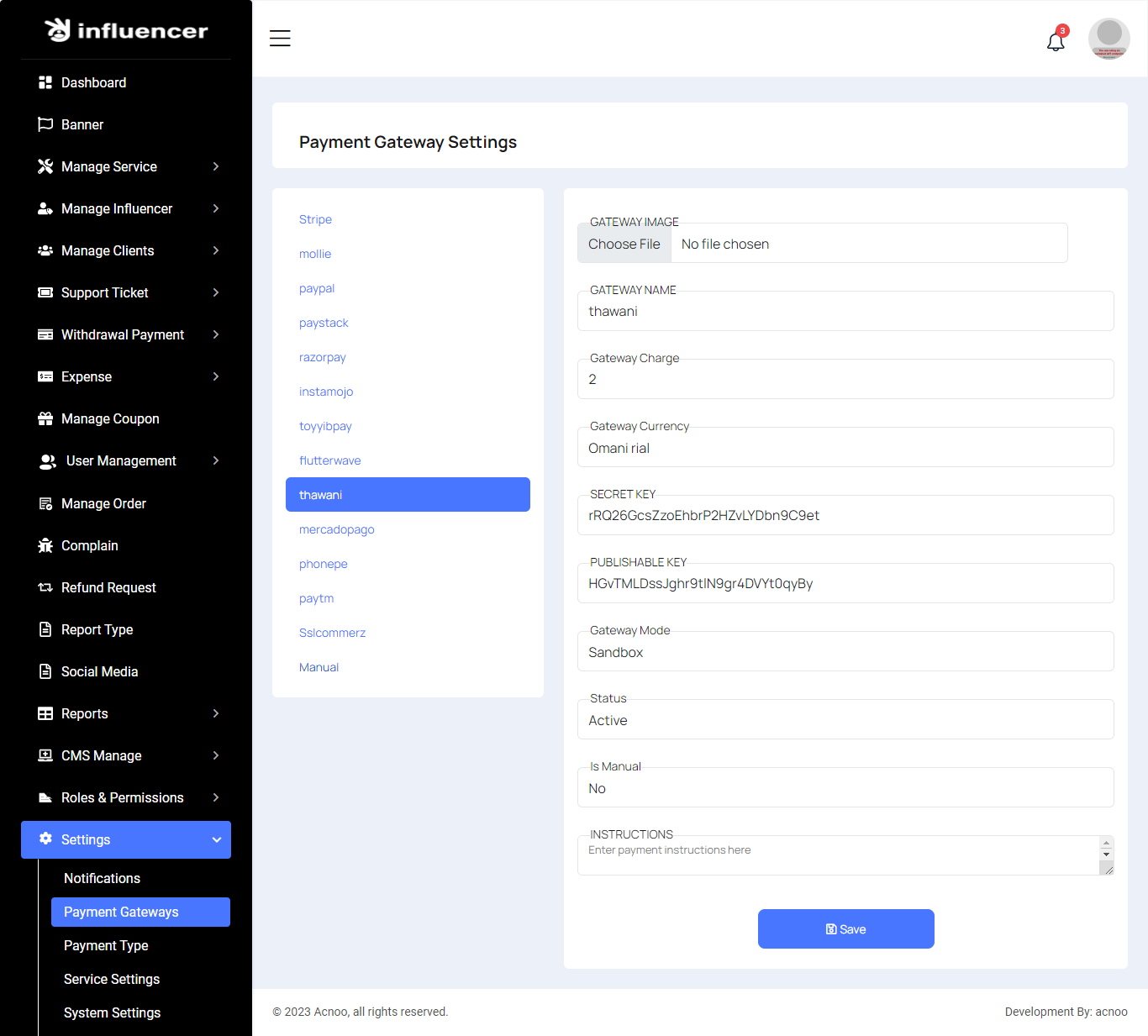Image resolution: width=1148 pixels, height=1036 pixels.
Task: Click the Complain bug icon
Action: pyautogui.click(x=45, y=545)
